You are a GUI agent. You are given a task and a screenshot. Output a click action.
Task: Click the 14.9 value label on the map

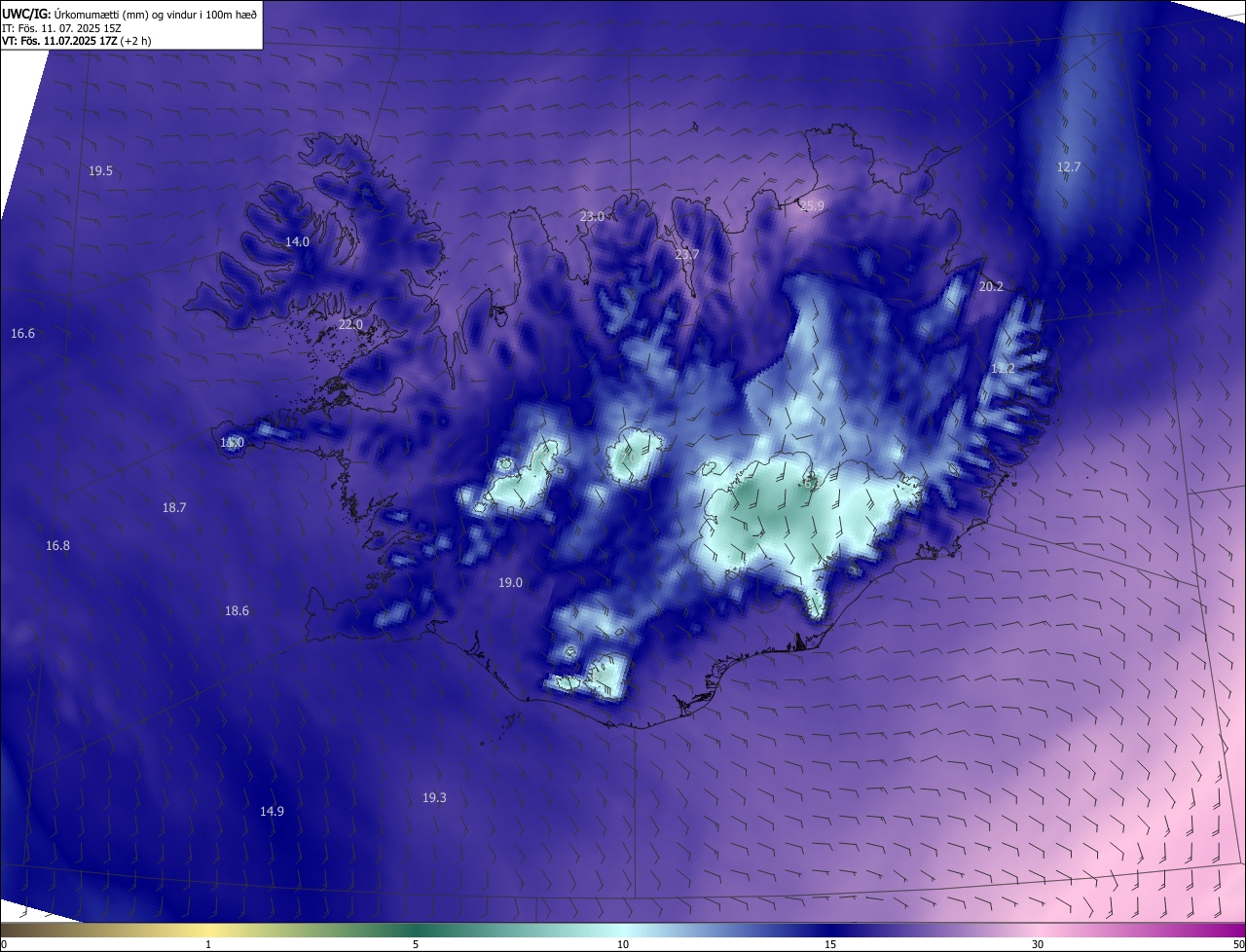(x=272, y=812)
